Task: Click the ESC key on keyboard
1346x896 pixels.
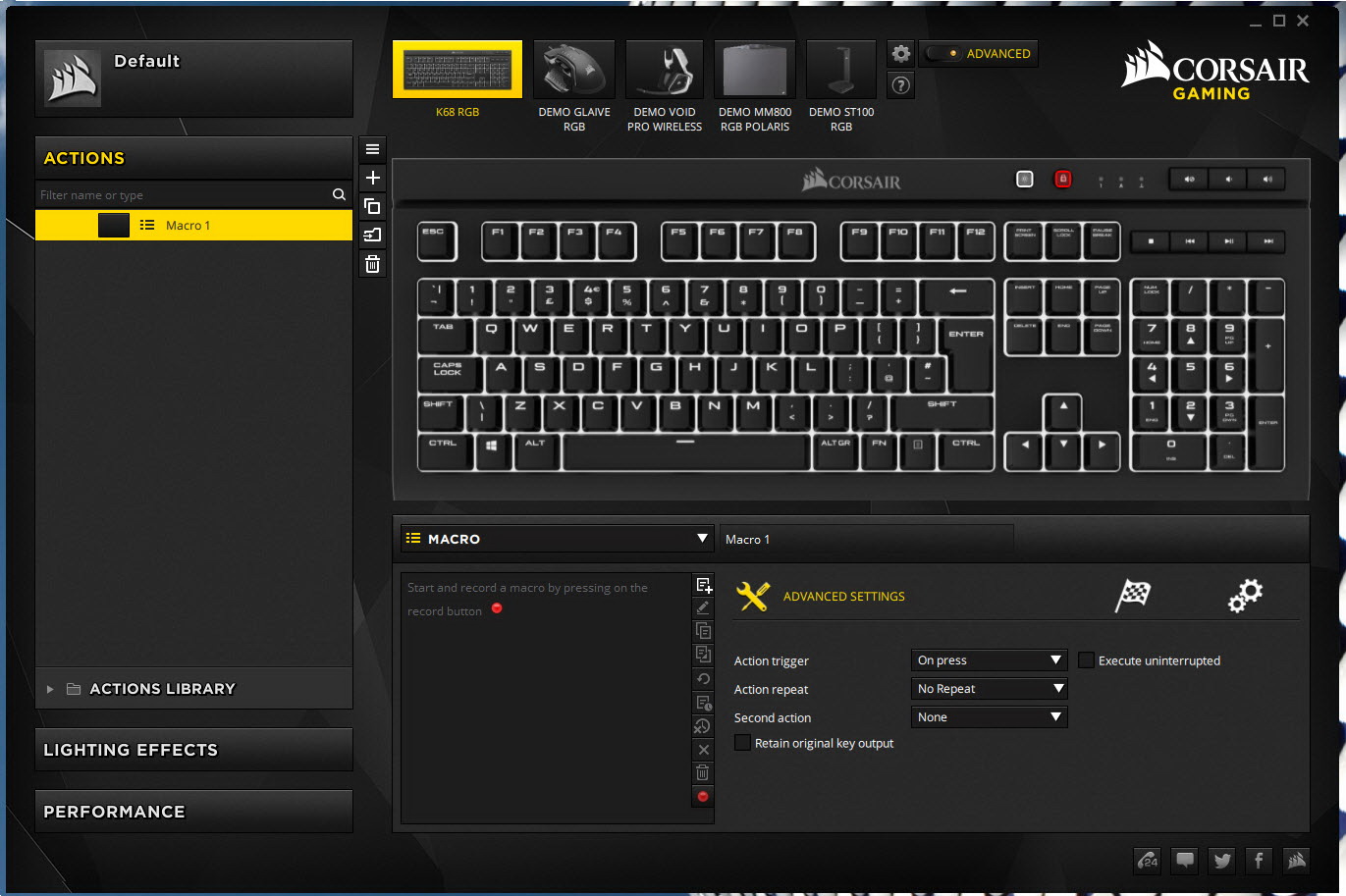Action: pyautogui.click(x=436, y=241)
